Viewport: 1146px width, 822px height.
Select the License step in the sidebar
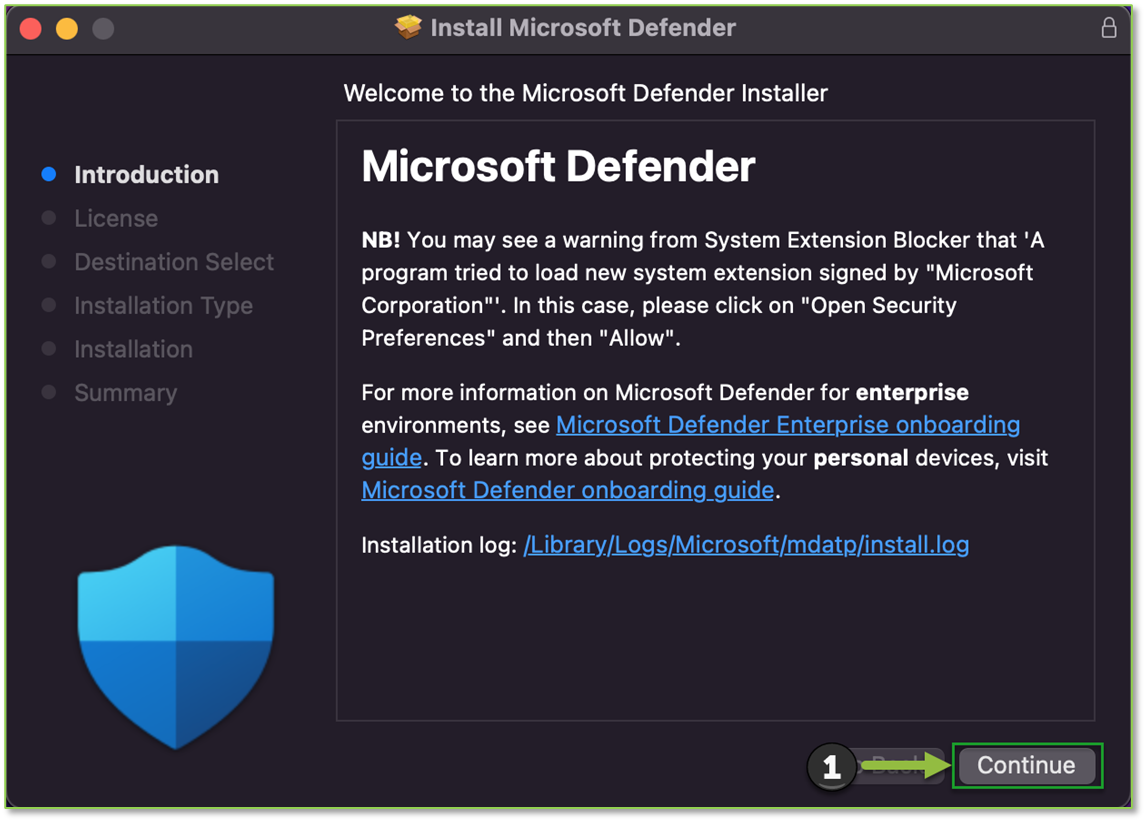pos(116,219)
